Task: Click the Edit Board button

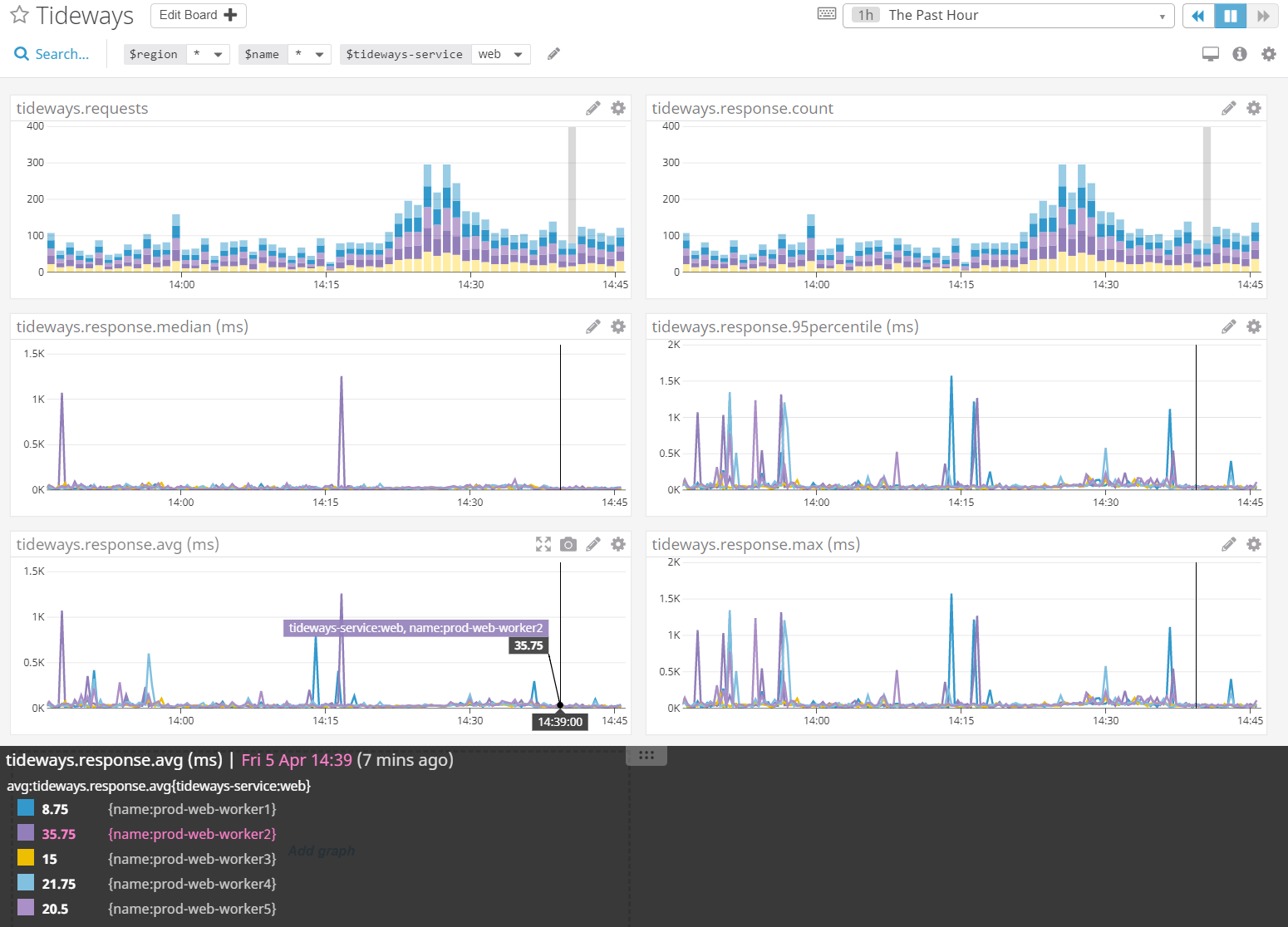Action: tap(198, 15)
